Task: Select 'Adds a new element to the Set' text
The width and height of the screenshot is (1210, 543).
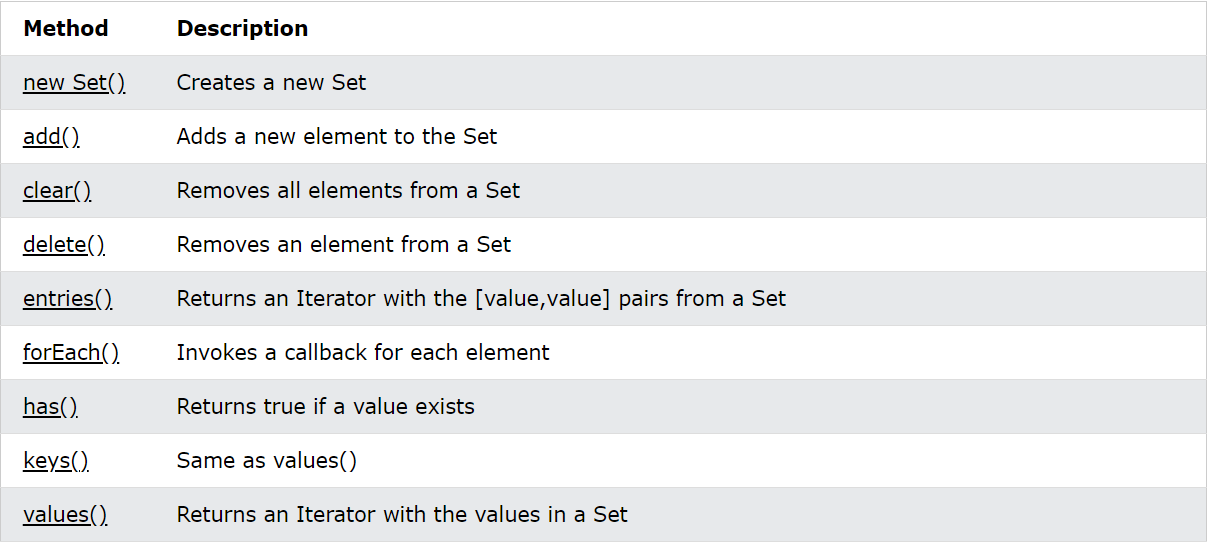Action: coord(337,137)
